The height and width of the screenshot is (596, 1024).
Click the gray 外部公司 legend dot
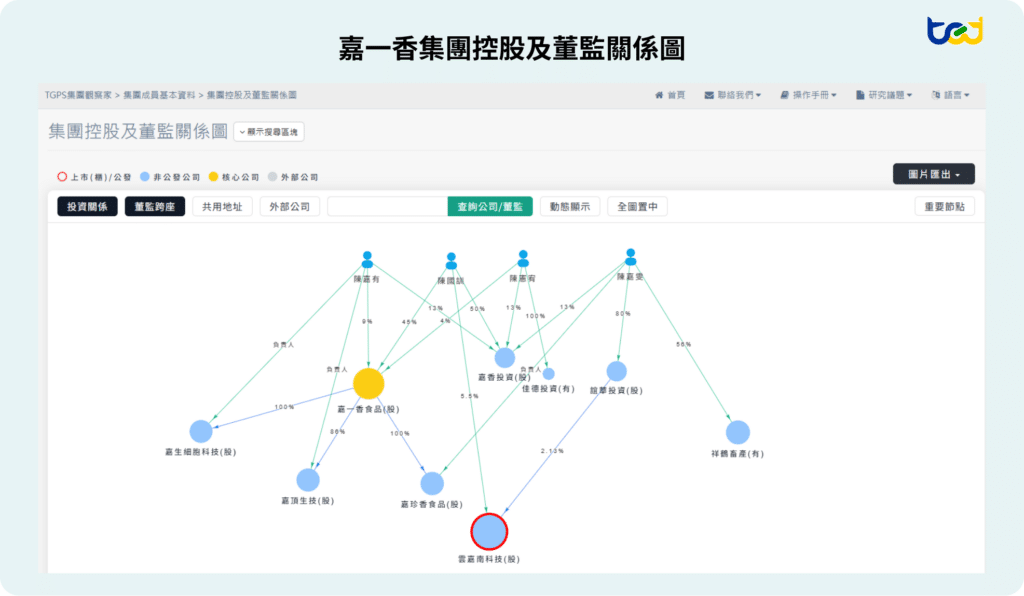(272, 177)
